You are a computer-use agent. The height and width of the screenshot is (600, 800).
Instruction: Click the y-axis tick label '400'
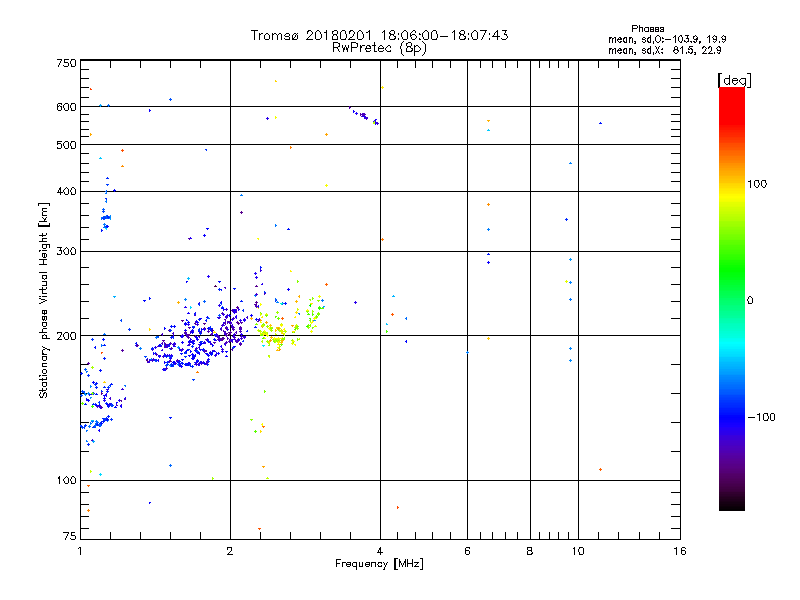point(66,192)
